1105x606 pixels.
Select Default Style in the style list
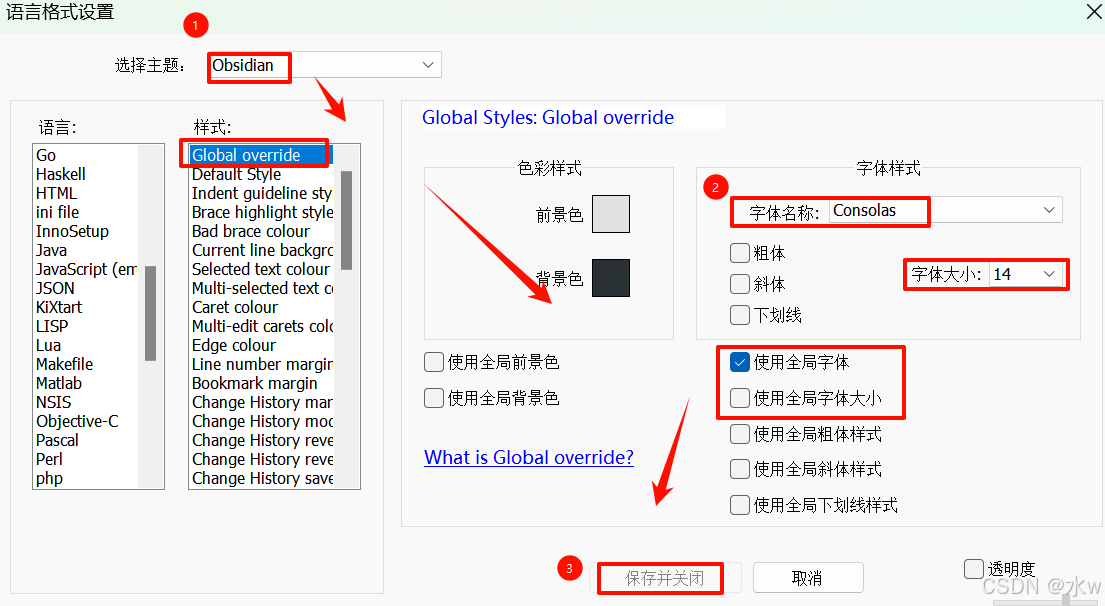pyautogui.click(x=261, y=174)
